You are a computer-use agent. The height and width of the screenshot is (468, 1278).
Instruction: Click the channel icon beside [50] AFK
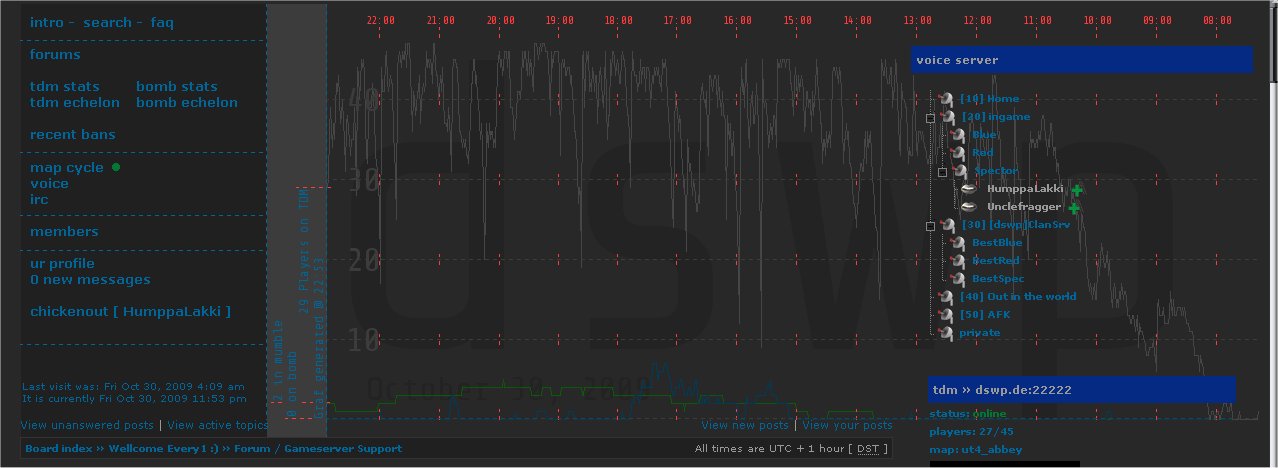(945, 315)
